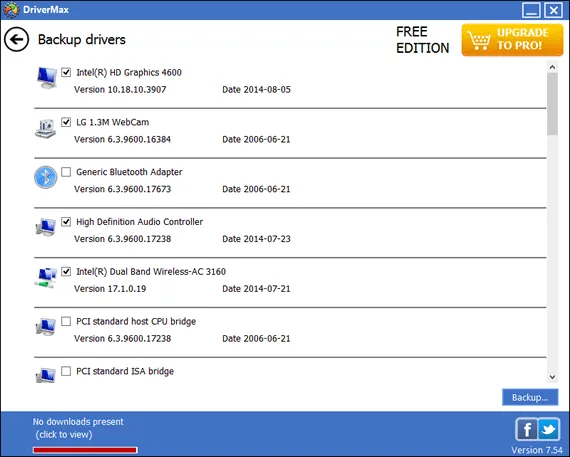Image resolution: width=570 pixels, height=457 pixels.
Task: Click 'Version 7.54' in status bar
Action: (x=537, y=450)
